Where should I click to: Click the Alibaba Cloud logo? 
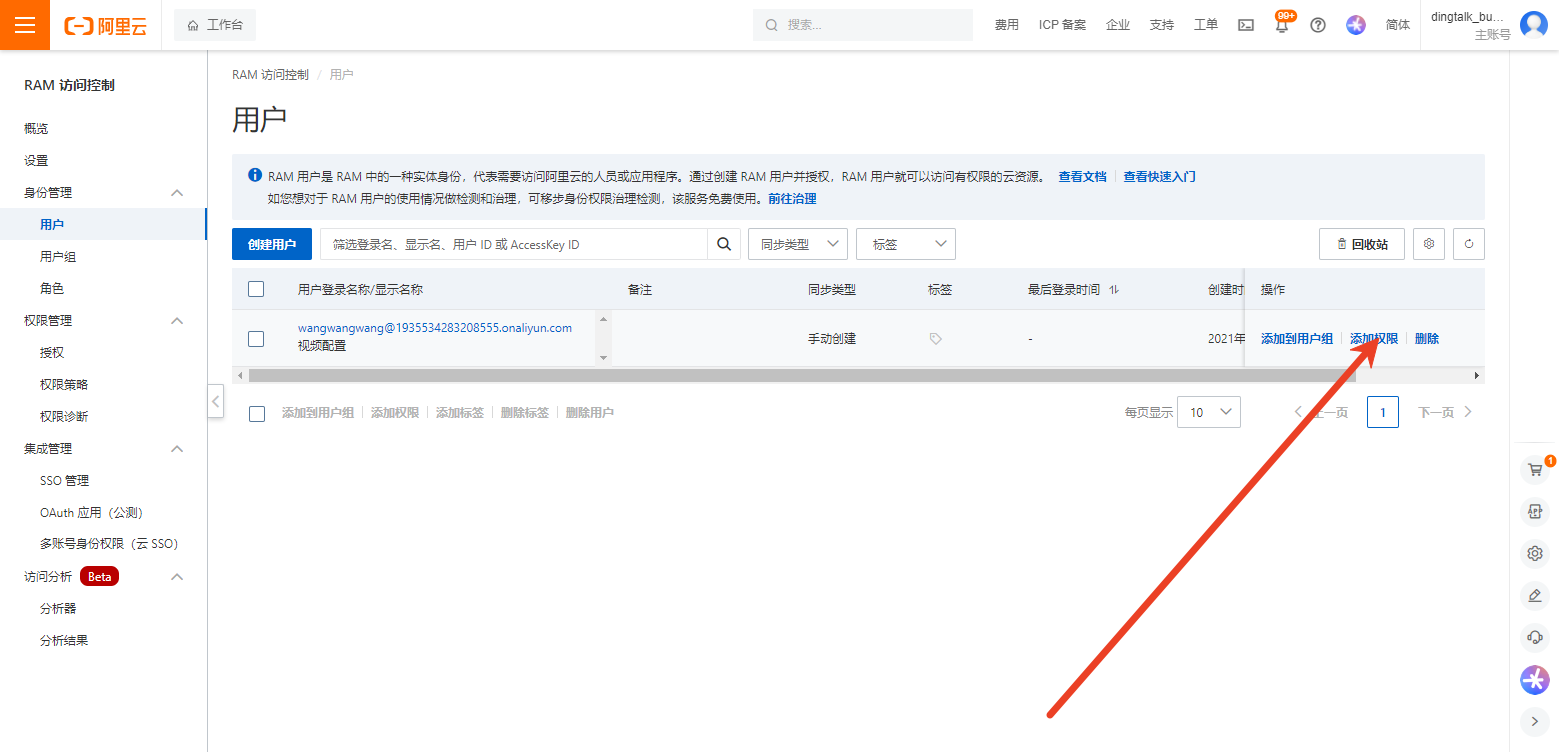[x=105, y=26]
